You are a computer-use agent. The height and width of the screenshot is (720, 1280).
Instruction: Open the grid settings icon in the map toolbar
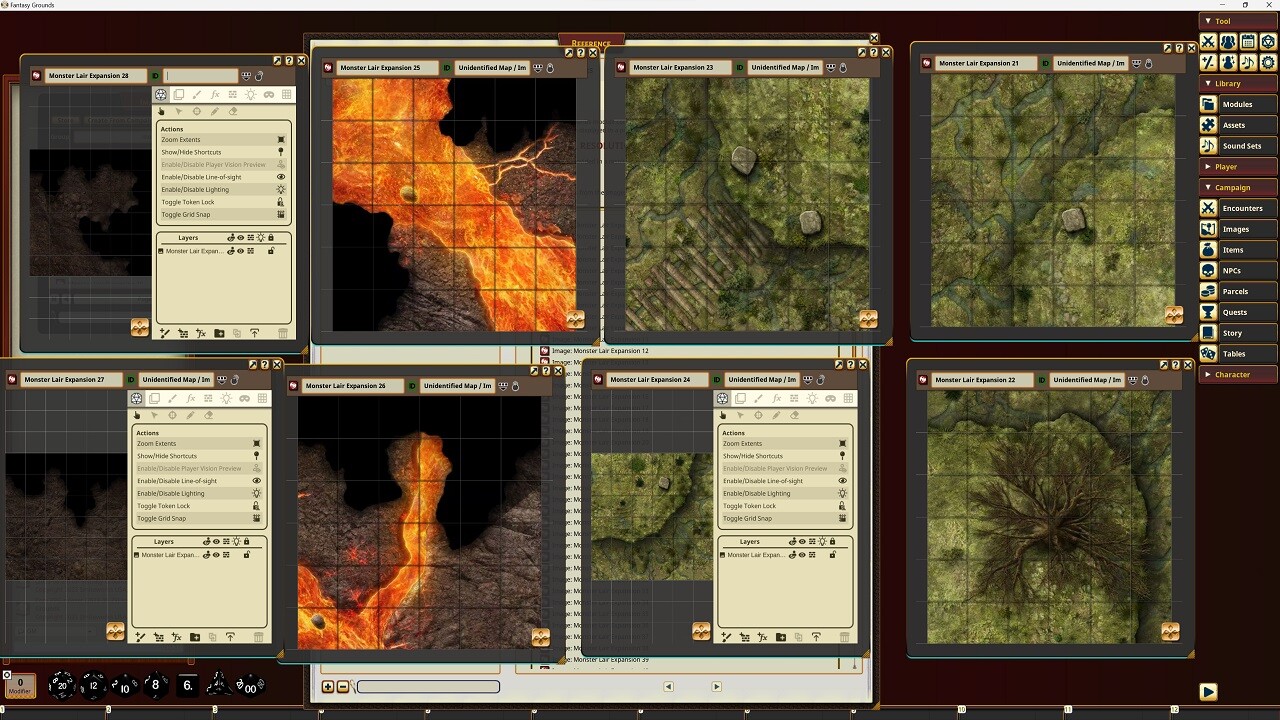coord(287,94)
